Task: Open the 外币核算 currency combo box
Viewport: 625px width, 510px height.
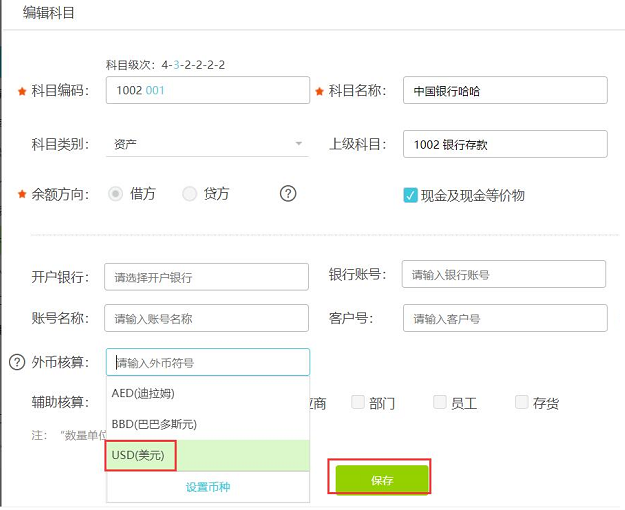Action: click(x=208, y=362)
